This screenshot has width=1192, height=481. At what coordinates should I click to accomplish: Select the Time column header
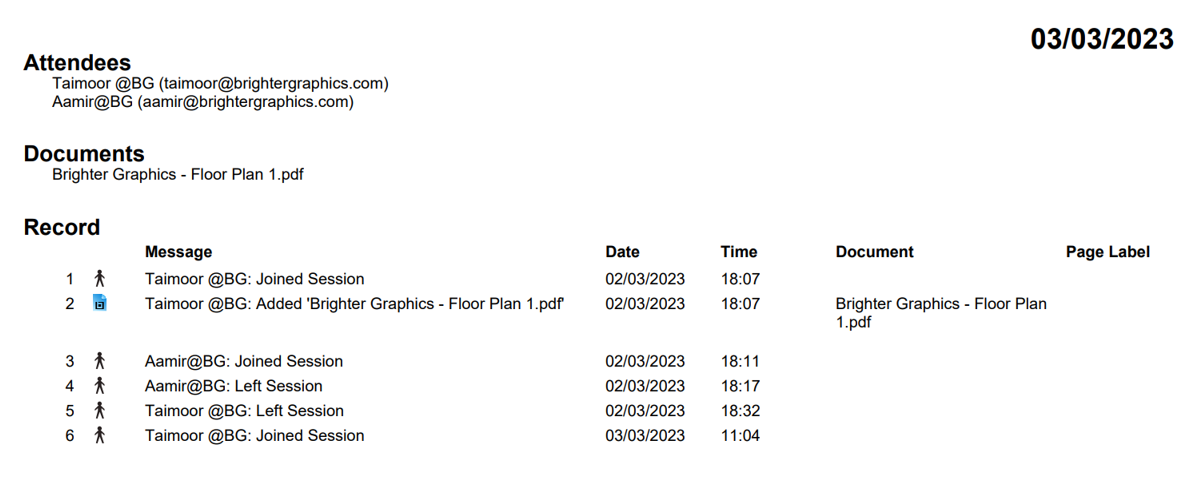tap(739, 252)
